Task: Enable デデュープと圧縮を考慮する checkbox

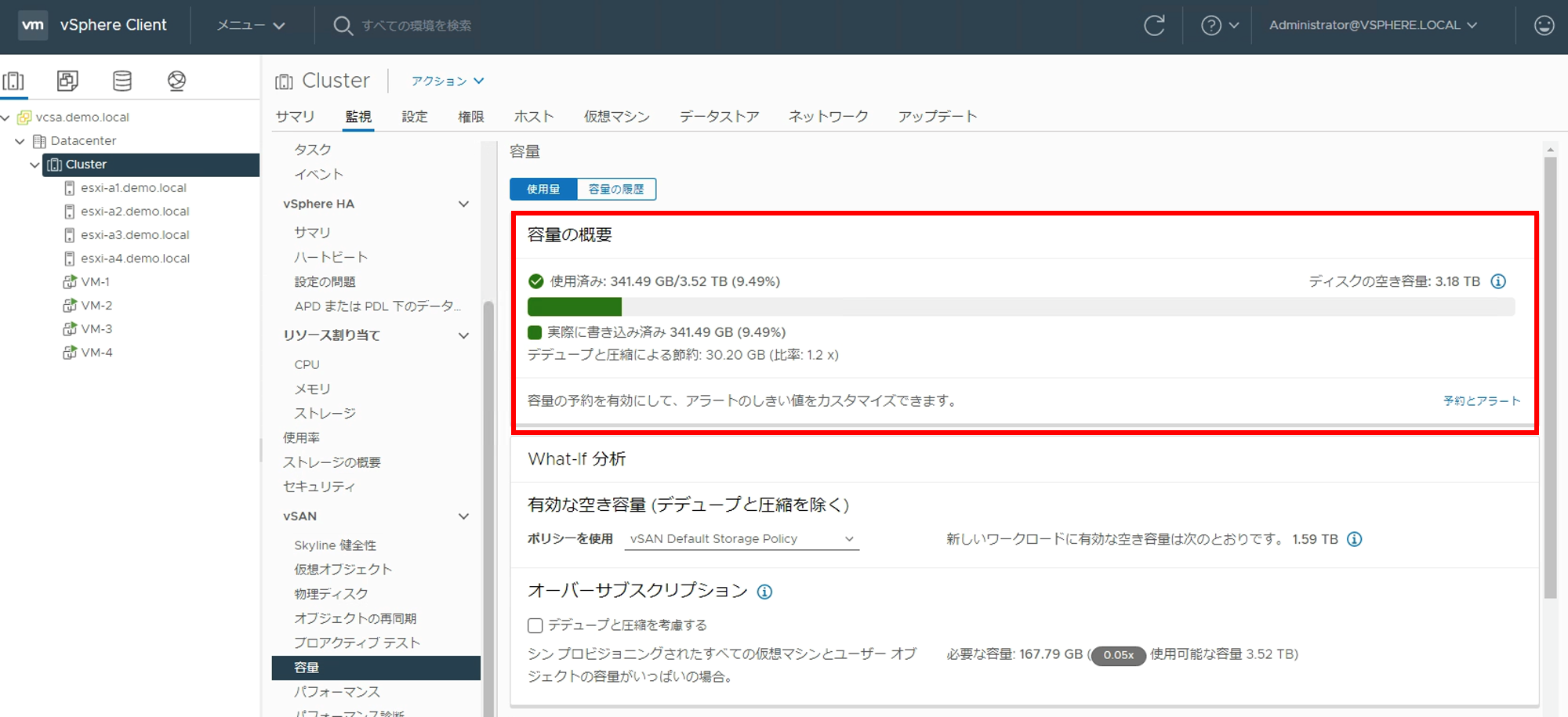Action: [535, 625]
